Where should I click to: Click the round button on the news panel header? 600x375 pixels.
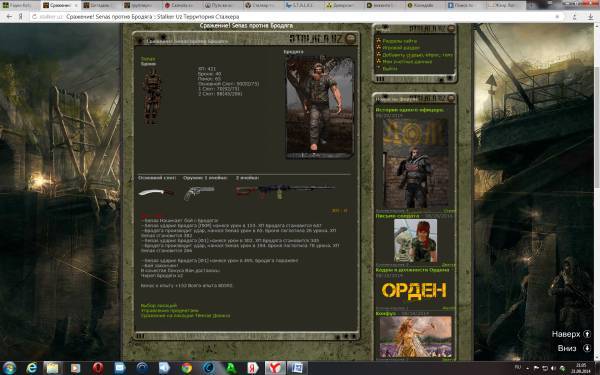[x=451, y=98]
